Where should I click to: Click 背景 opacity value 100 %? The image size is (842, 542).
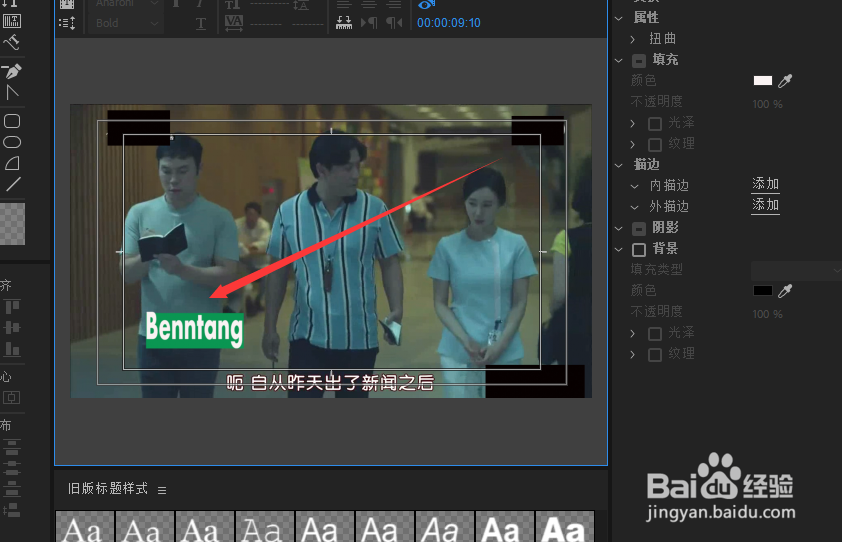[767, 314]
